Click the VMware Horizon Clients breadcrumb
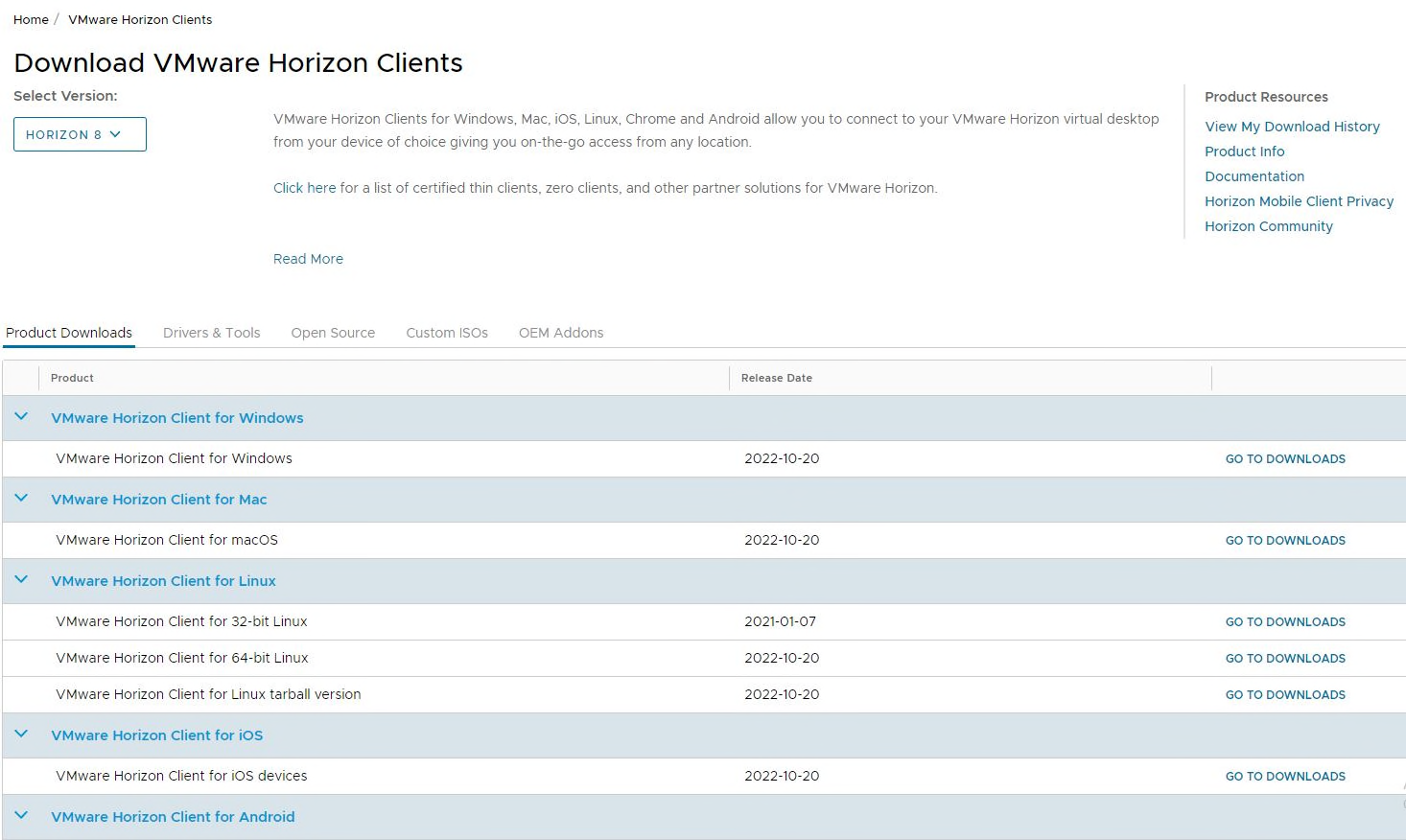Screen dimensions: 1406x840 click(140, 19)
